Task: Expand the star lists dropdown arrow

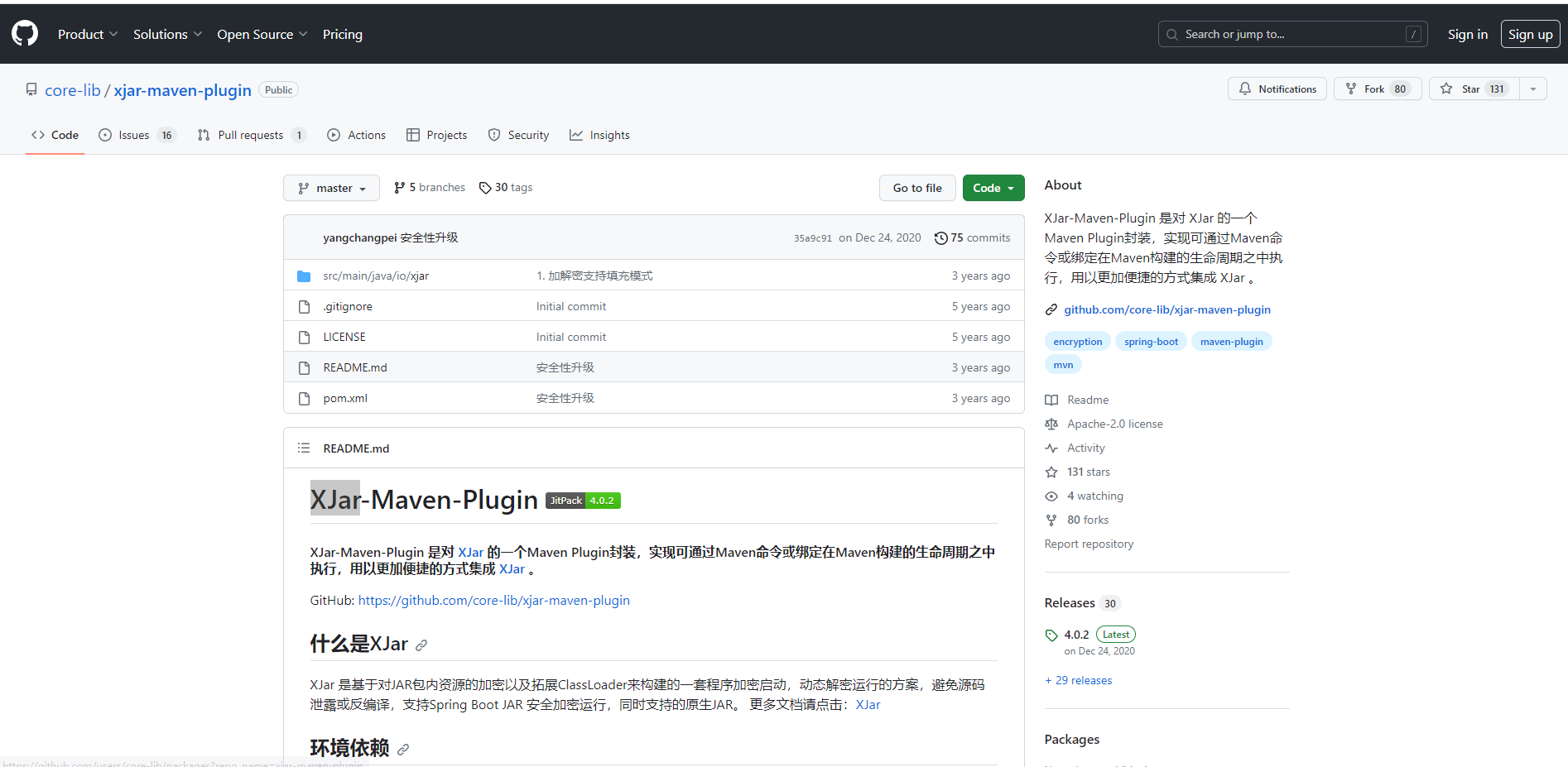Action: (1533, 89)
